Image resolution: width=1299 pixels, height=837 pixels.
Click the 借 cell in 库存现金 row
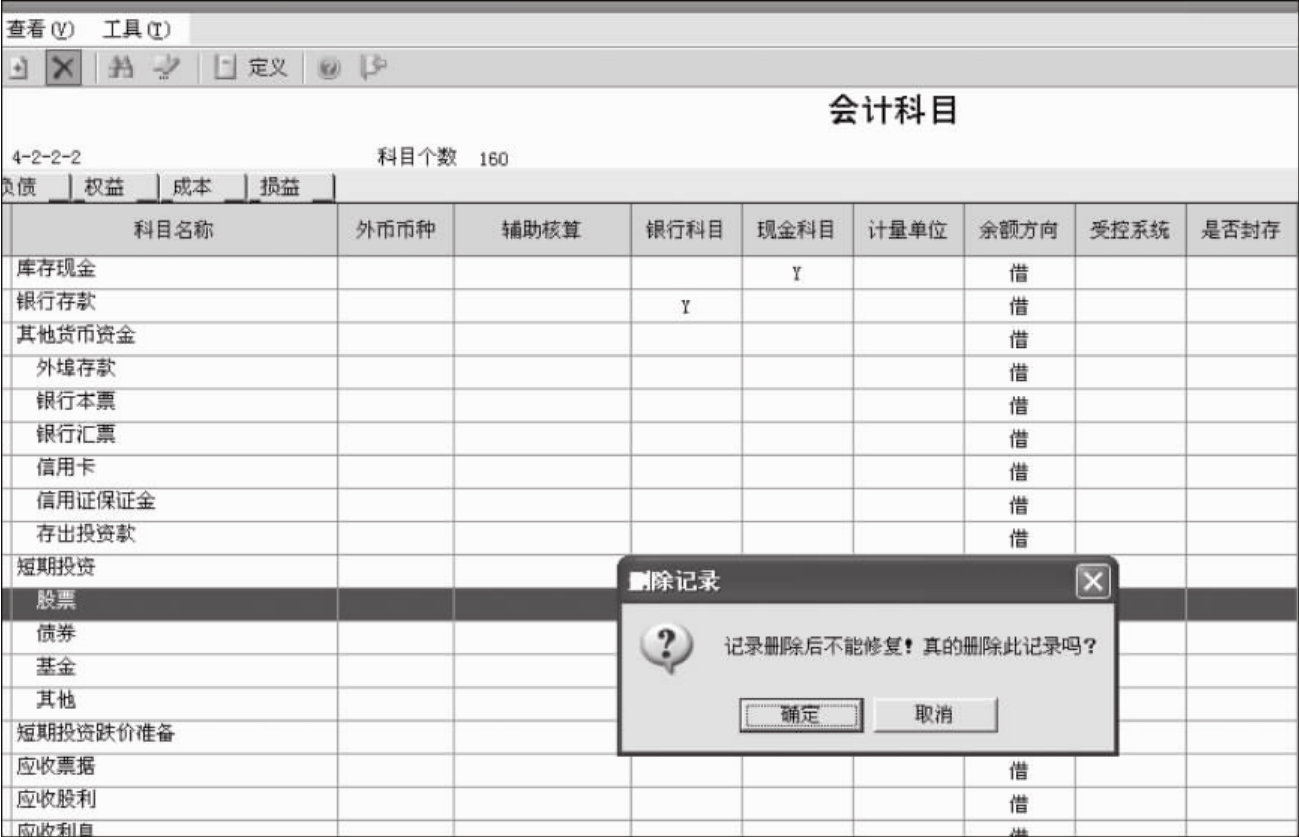point(1019,273)
